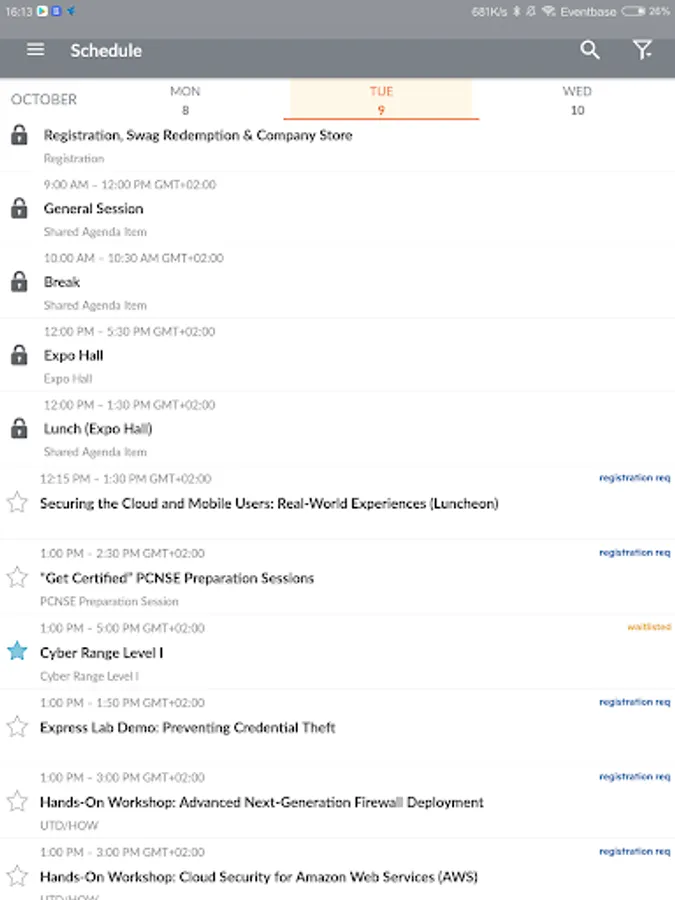Open the Lunch (Expo Hall) entry
Screen dimensions: 675x900
coord(98,429)
